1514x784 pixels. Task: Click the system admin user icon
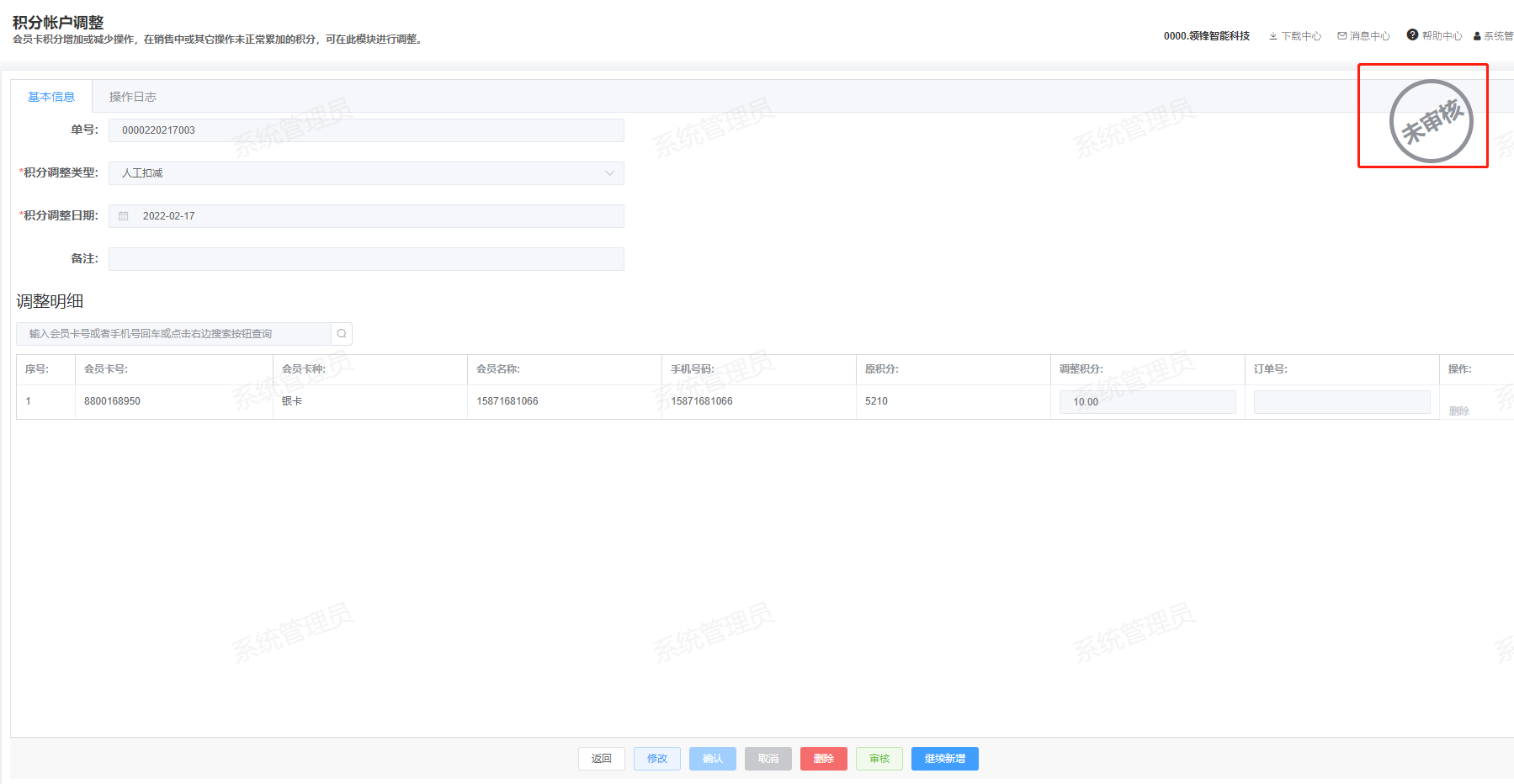pyautogui.click(x=1477, y=36)
